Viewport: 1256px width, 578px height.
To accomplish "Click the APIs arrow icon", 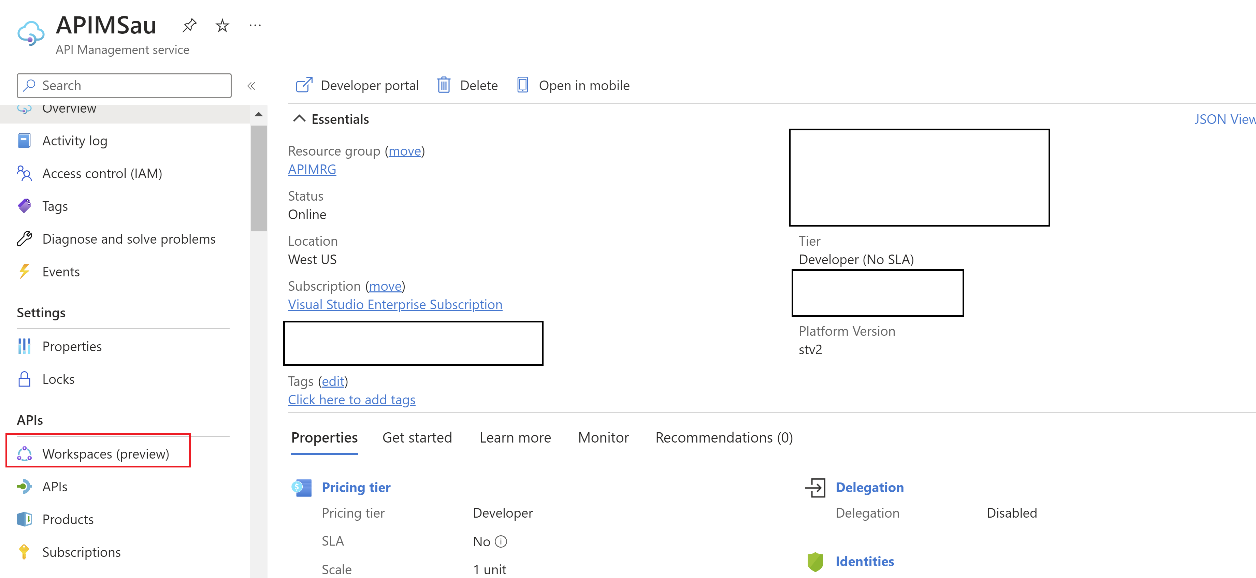I will [24, 487].
